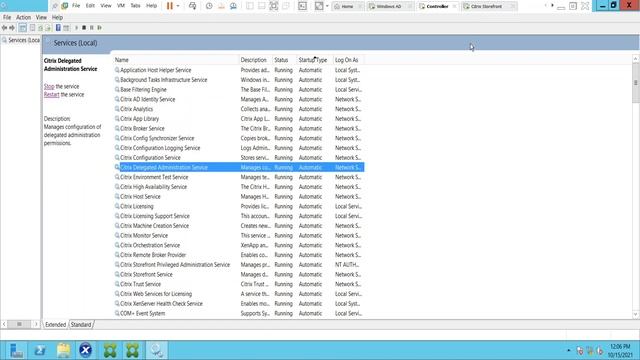Select the Citrix Monitor Service row
Viewport: 640px width, 360px height.
tap(239, 236)
